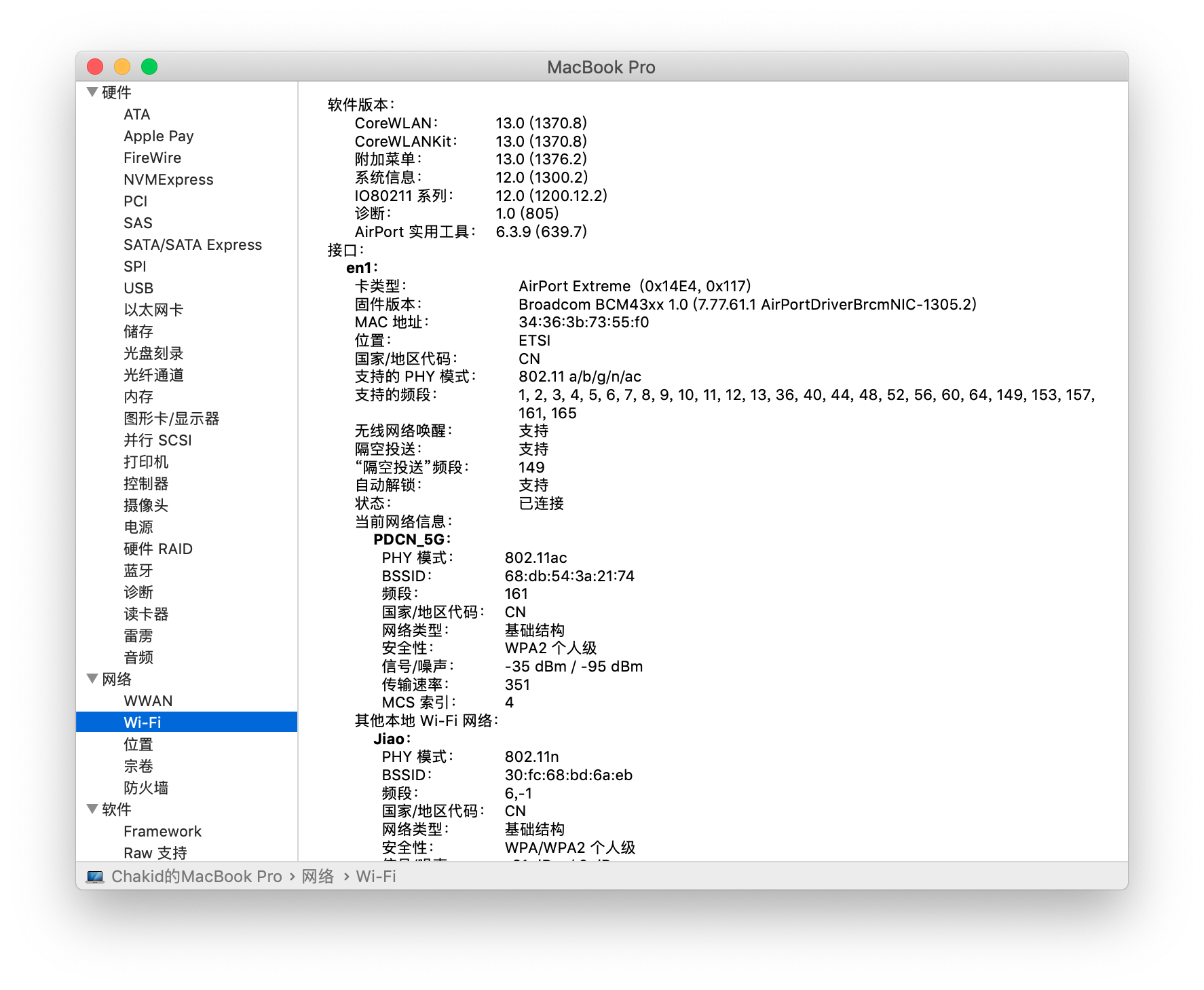Viewport: 1204px width, 990px height.
Task: Click the MacBook icon in path bar
Action: (95, 877)
